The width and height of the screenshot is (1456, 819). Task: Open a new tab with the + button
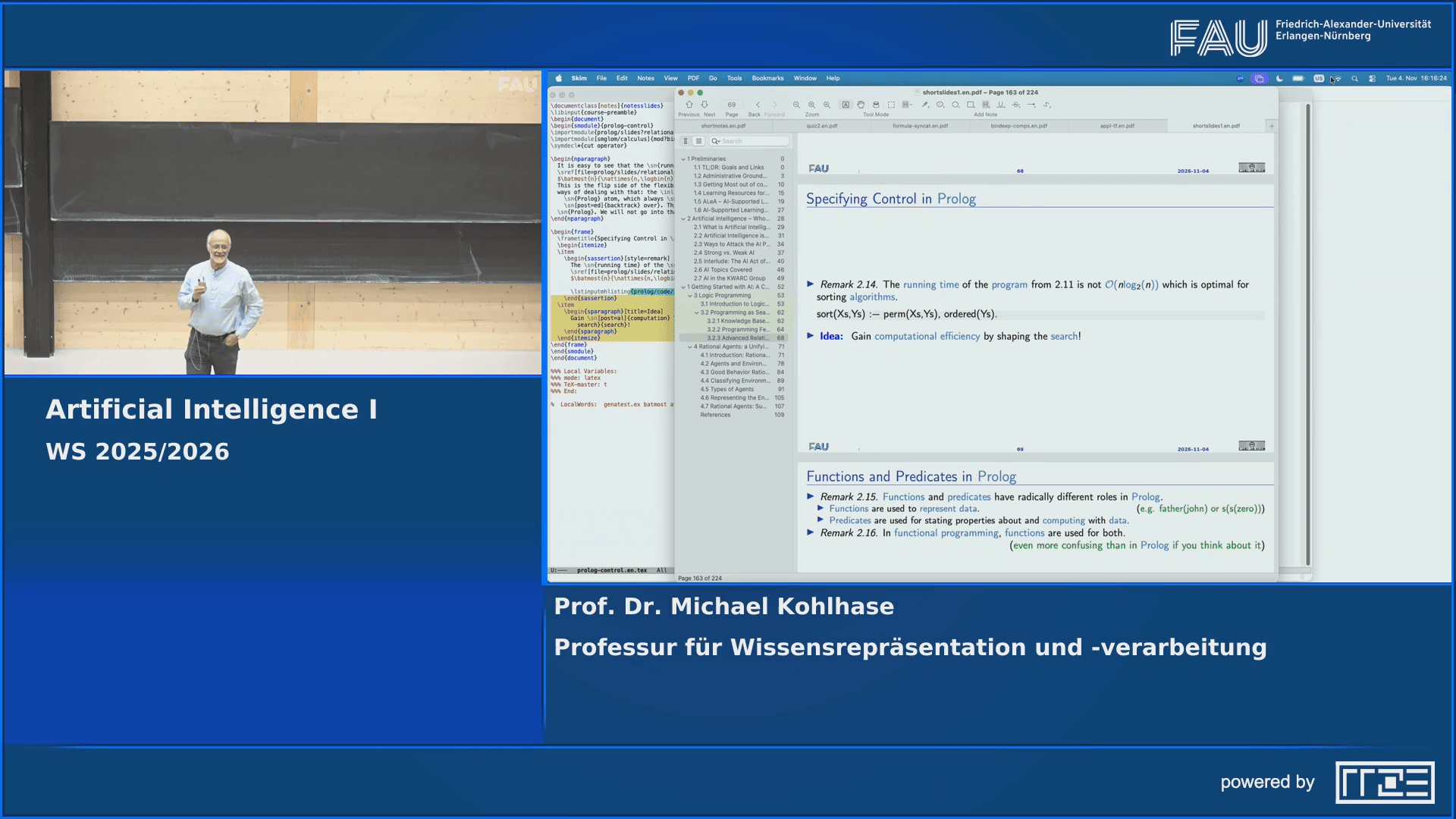click(1272, 127)
